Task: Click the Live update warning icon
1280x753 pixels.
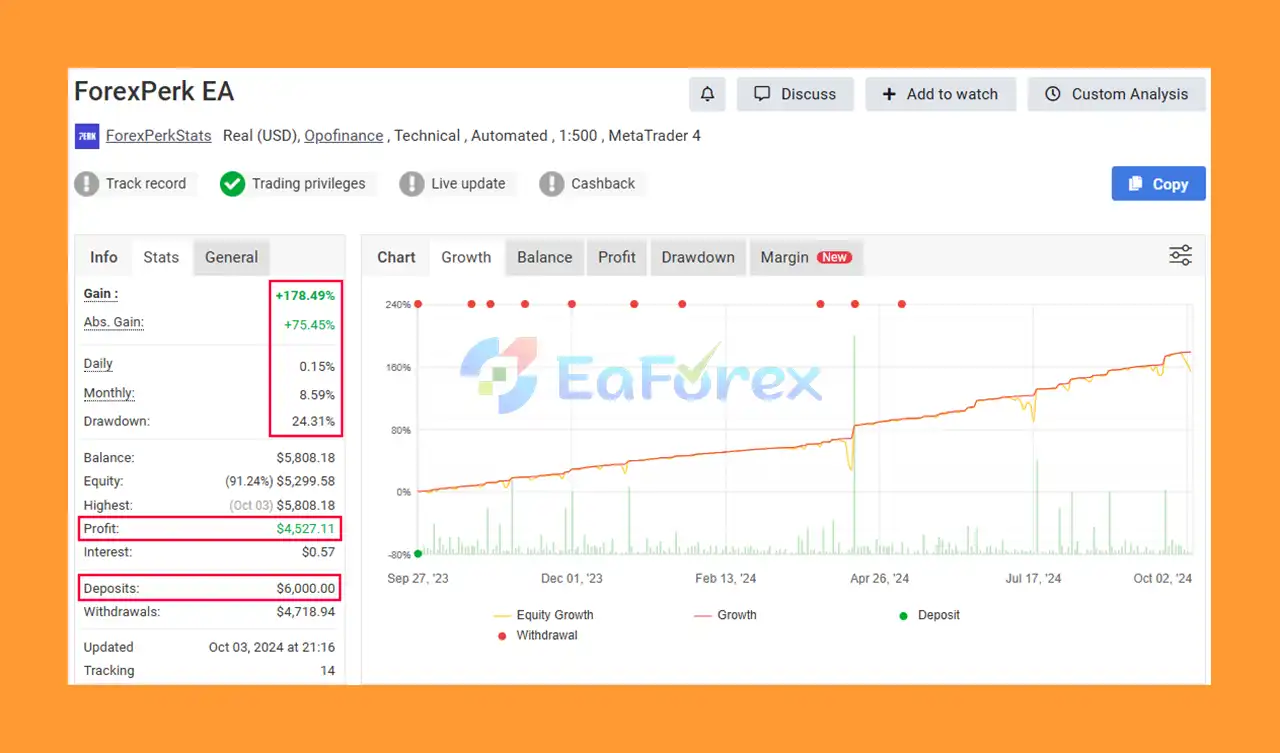Action: click(x=412, y=184)
